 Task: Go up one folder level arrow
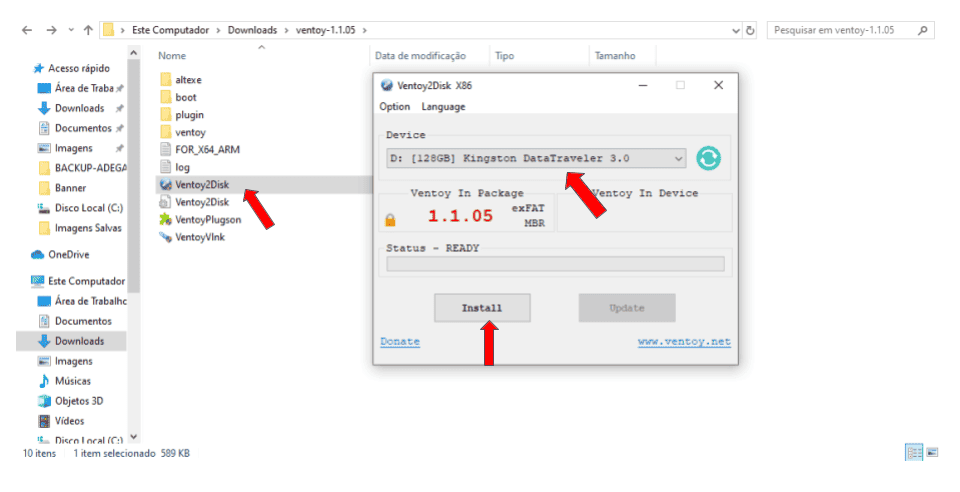(88, 30)
